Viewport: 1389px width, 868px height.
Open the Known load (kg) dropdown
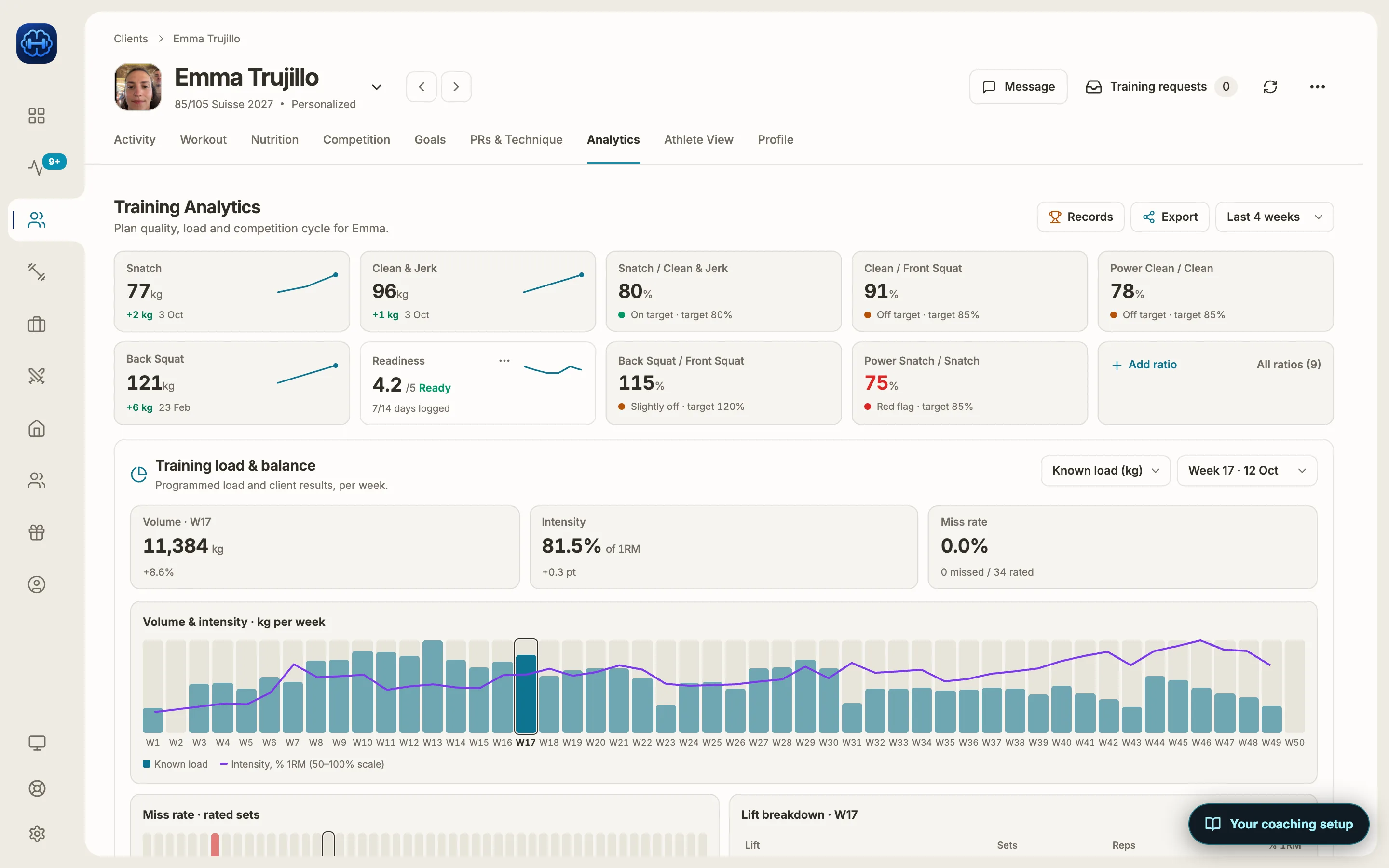click(x=1105, y=471)
